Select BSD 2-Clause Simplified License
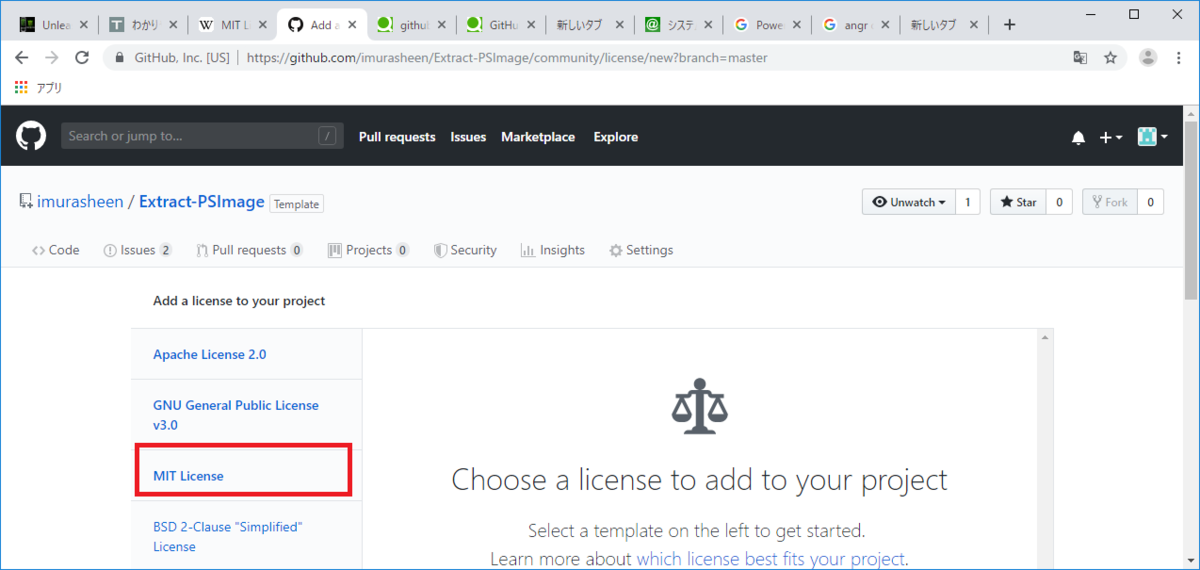Image resolution: width=1200 pixels, height=570 pixels. pos(247,536)
